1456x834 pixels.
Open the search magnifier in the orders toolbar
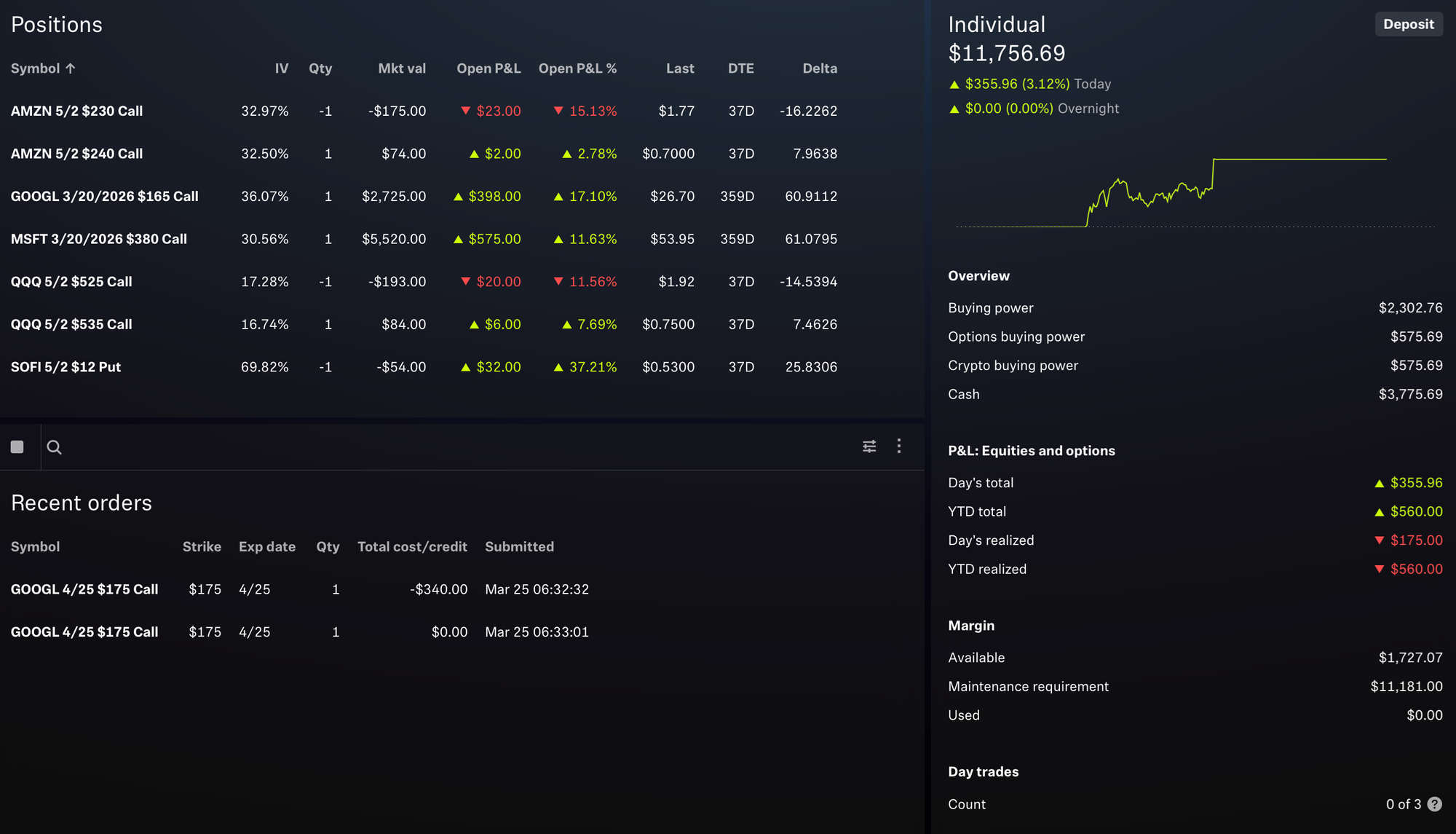pos(54,447)
